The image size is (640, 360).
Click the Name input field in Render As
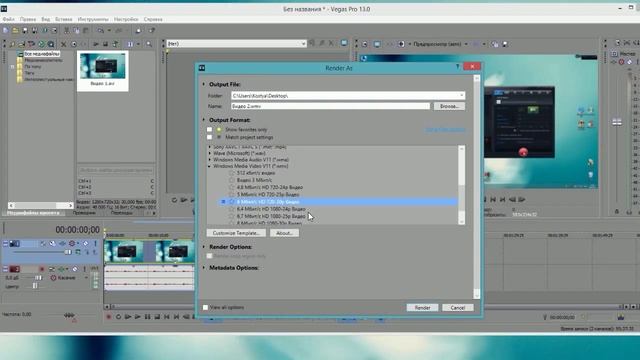[330, 106]
